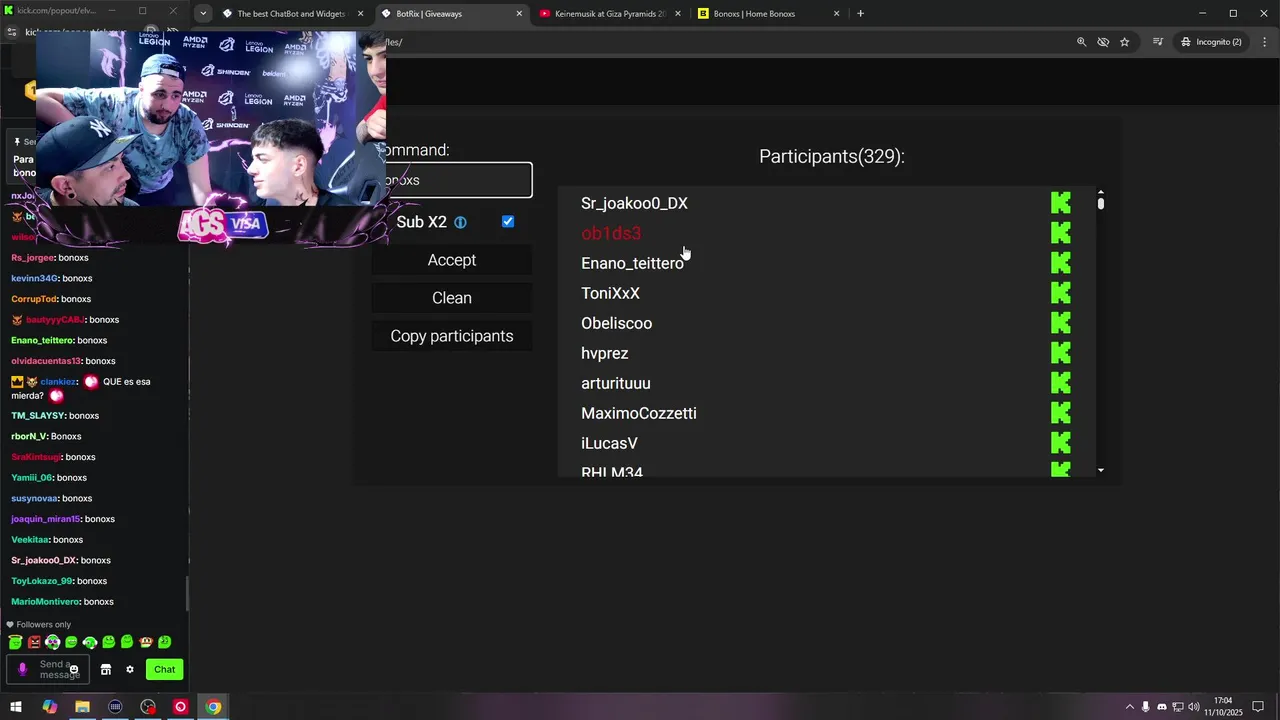Image resolution: width=1280 pixels, height=720 pixels.
Task: Click the Kick badge beside ToniXxX
Action: click(1061, 293)
